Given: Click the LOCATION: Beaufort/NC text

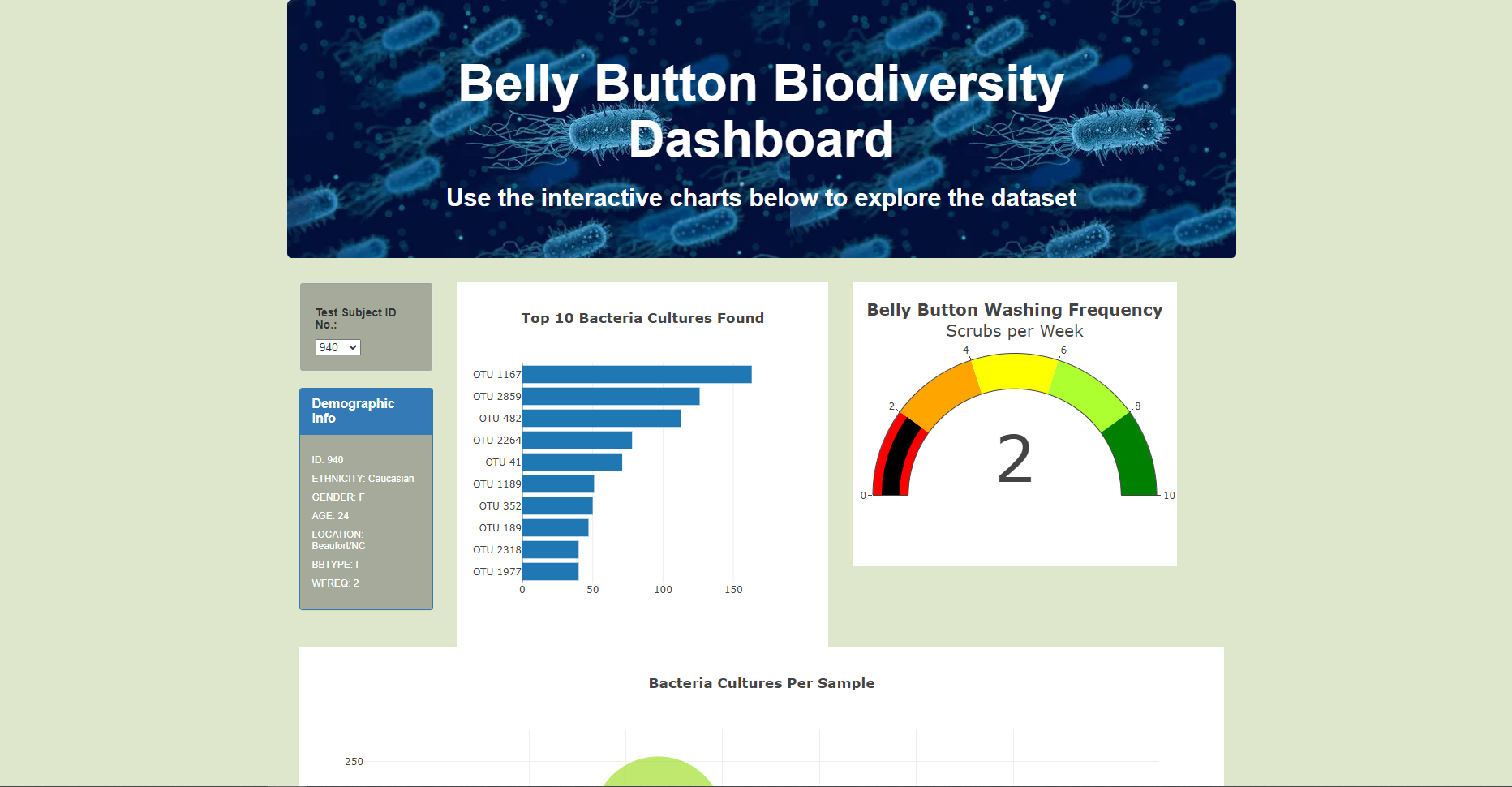Looking at the screenshot, I should click(x=338, y=540).
